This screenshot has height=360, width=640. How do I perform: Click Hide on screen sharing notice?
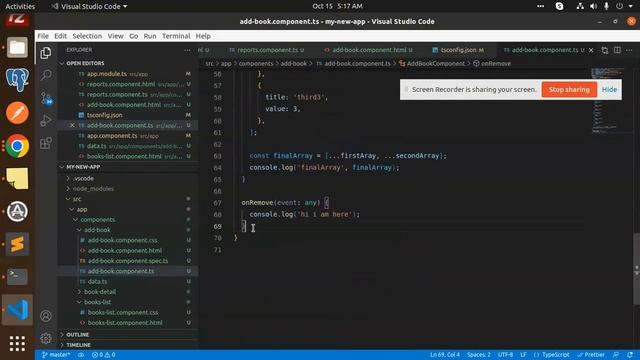(x=609, y=89)
